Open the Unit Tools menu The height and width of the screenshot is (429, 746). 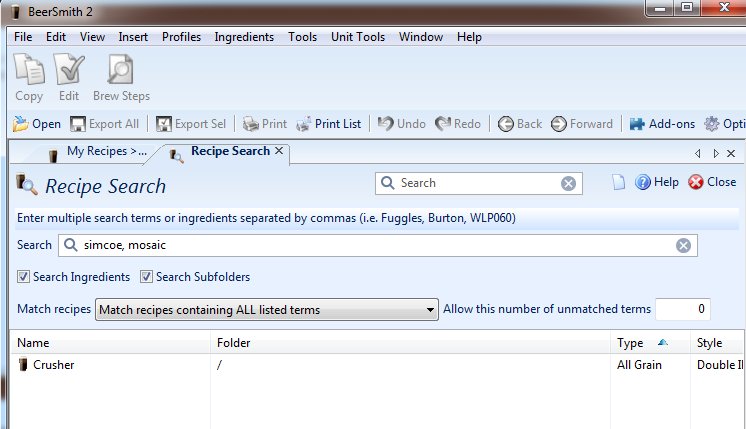point(358,37)
